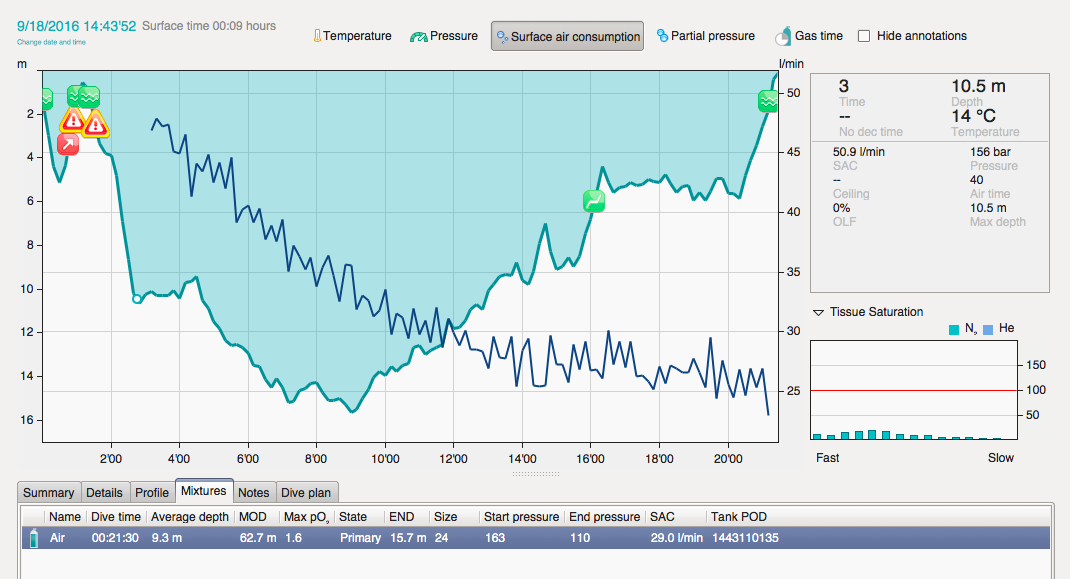
Task: Click the END column header
Action: pyautogui.click(x=407, y=517)
